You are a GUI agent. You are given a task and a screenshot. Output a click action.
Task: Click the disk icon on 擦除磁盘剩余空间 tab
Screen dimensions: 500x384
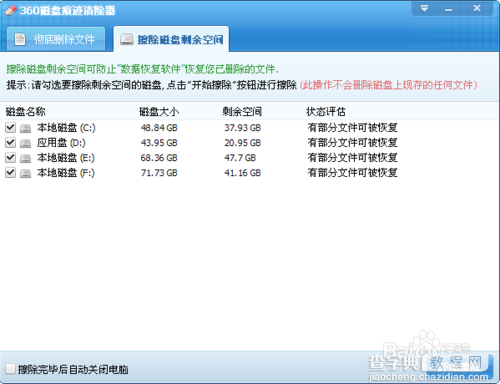click(x=127, y=39)
